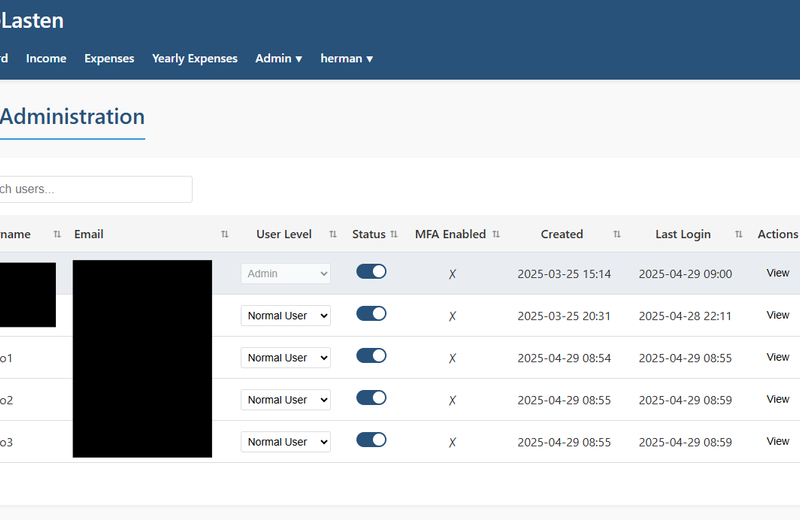Screen dimensions: 800x520
Task: Disable status switch for user o2
Action: coord(371,398)
